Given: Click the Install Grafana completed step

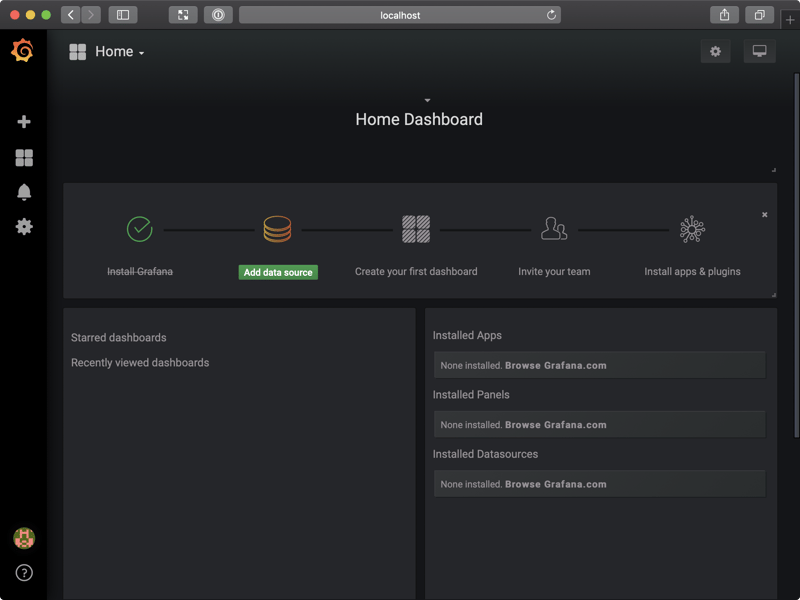Looking at the screenshot, I should [140, 271].
